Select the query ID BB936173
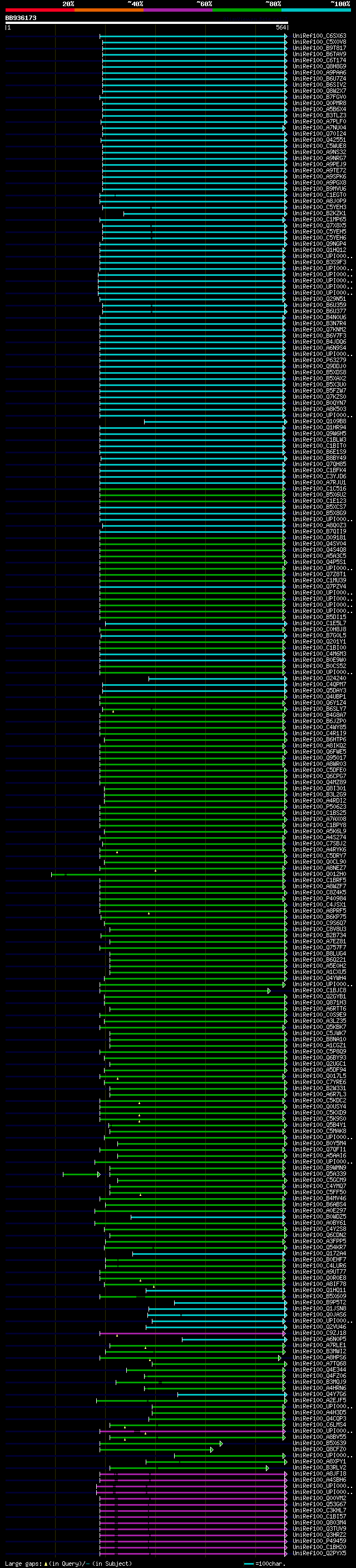The height and width of the screenshot is (1568, 356). 21,18
